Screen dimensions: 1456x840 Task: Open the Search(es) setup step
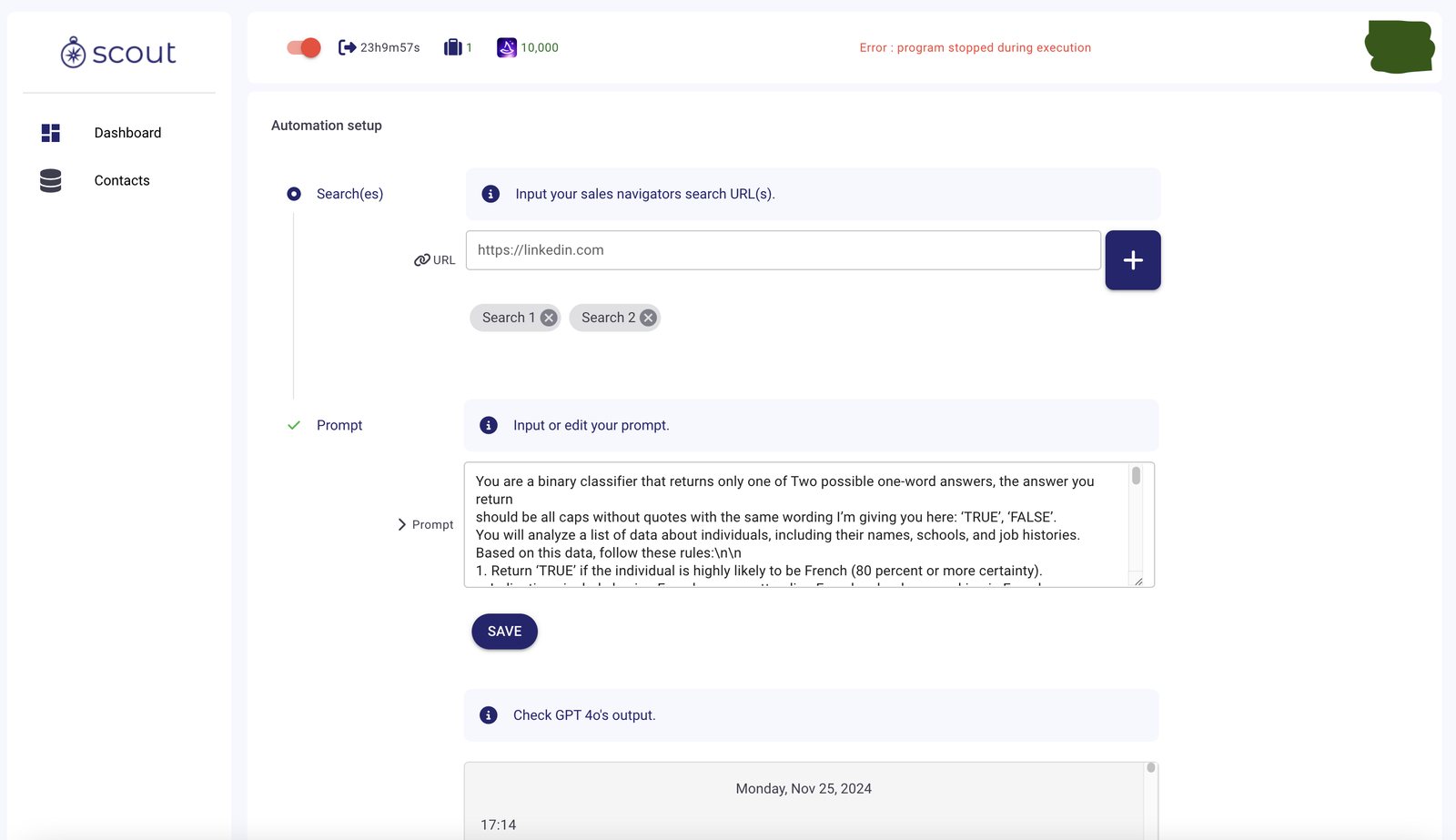click(349, 194)
